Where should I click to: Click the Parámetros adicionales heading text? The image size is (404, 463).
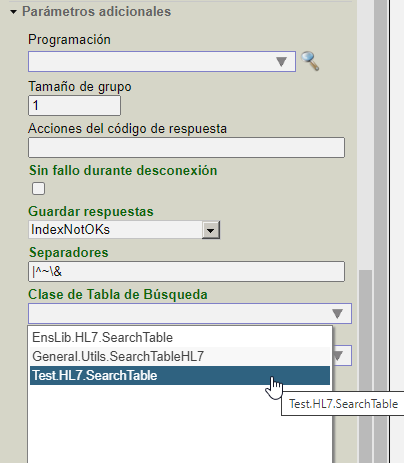click(97, 12)
